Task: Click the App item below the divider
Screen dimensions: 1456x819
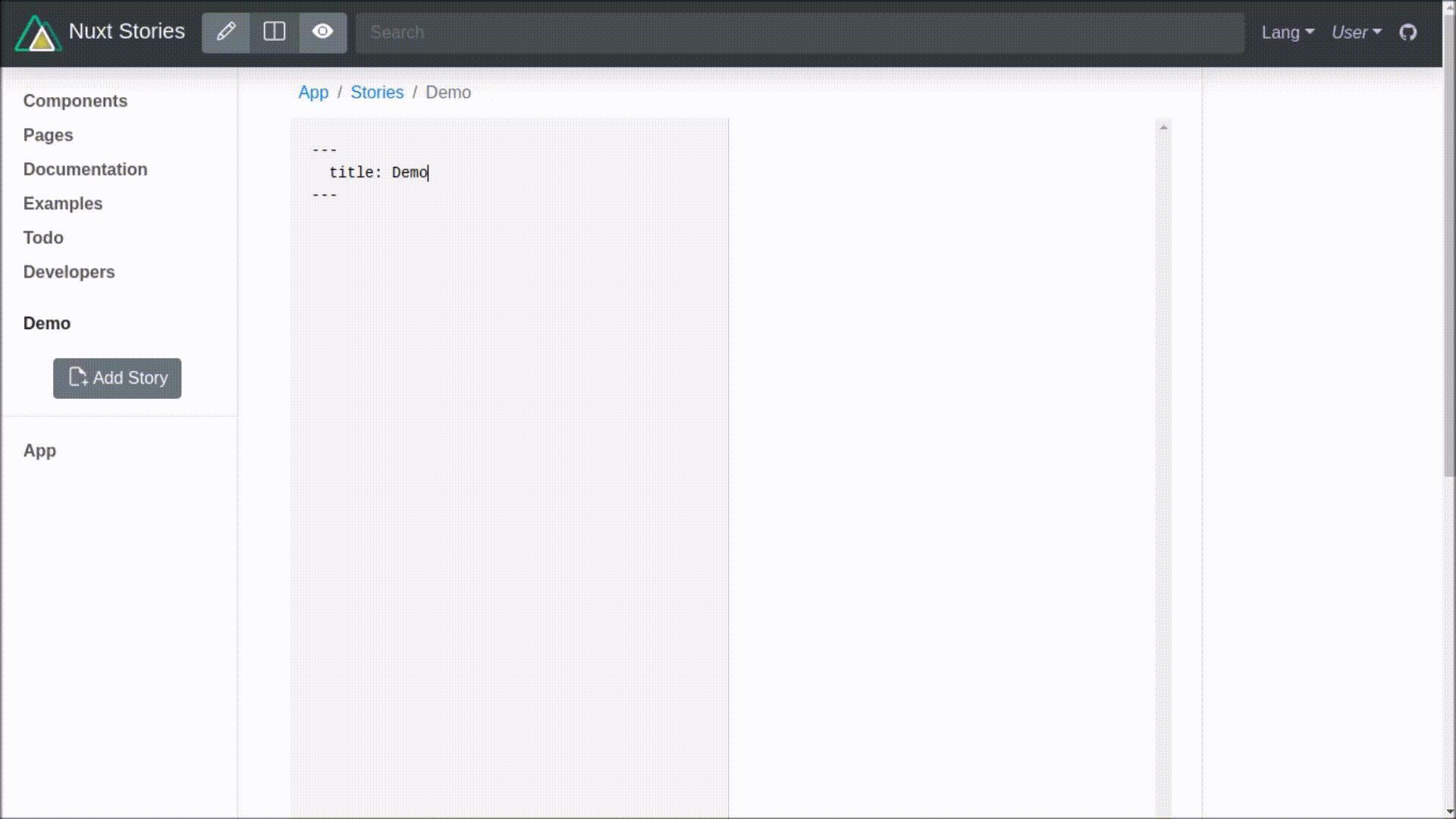Action: [39, 450]
